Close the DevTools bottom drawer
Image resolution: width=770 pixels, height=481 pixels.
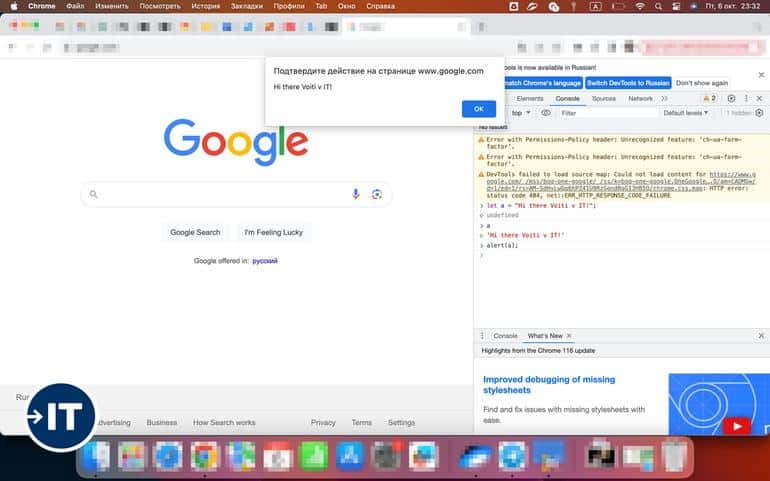pyautogui.click(x=761, y=336)
